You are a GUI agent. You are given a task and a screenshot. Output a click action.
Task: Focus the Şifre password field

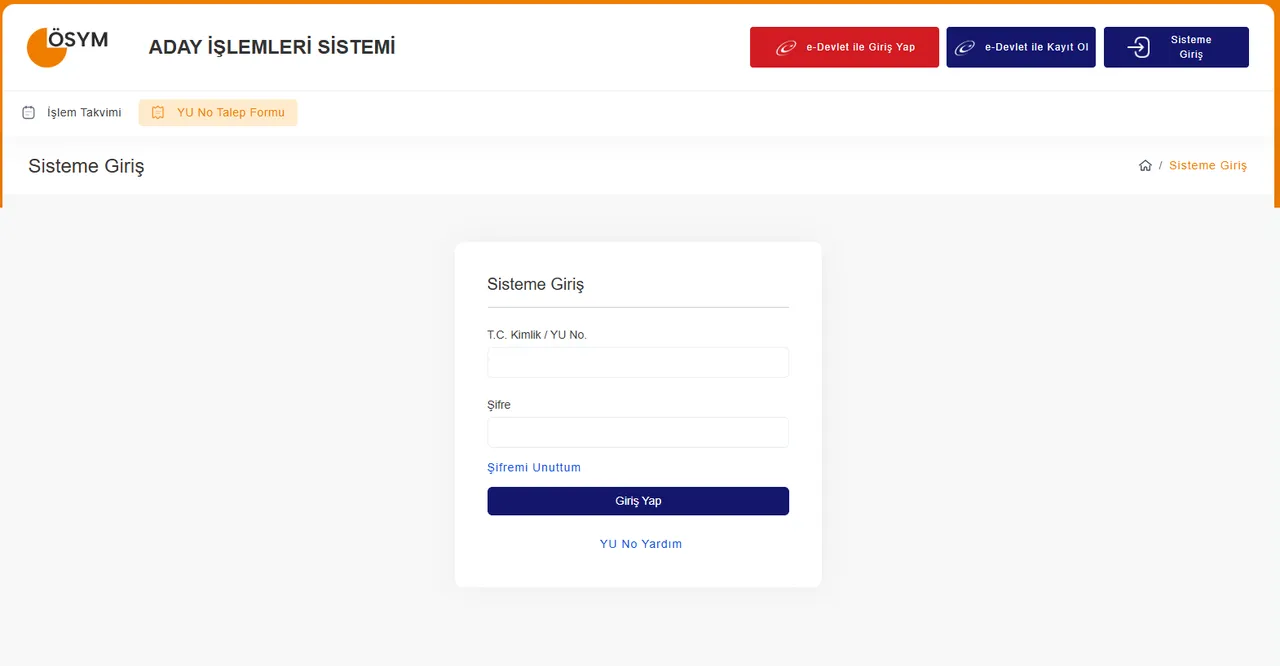pos(638,432)
